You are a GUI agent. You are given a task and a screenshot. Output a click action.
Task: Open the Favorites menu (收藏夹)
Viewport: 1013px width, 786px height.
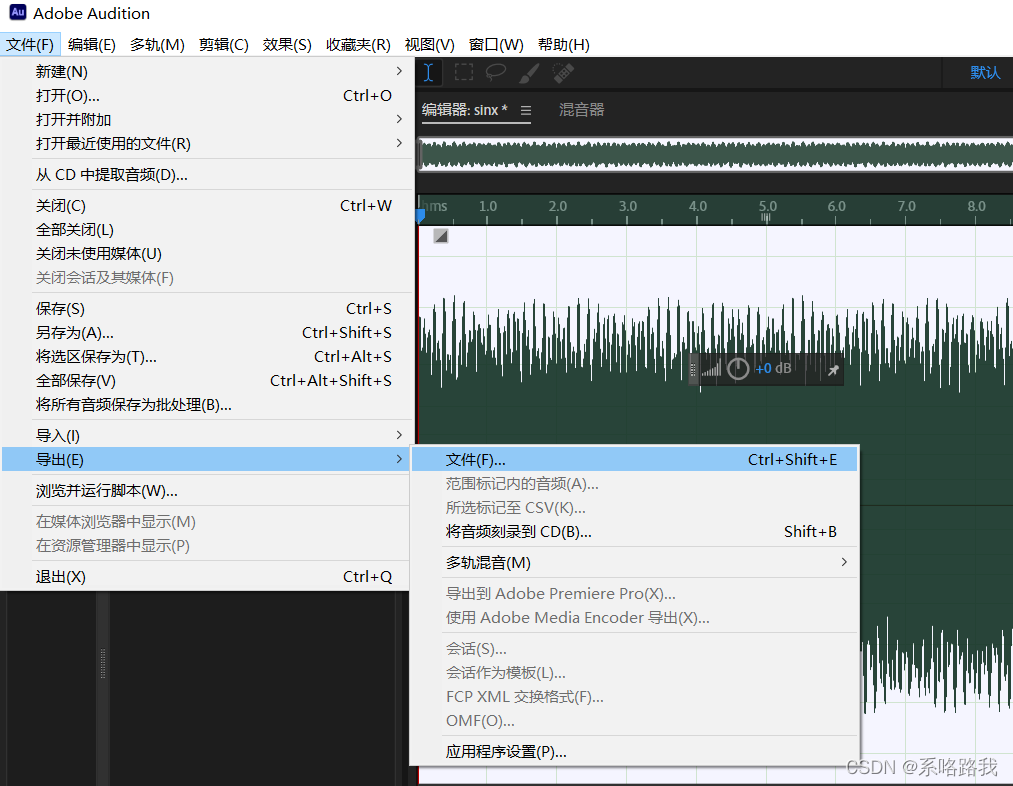click(358, 45)
